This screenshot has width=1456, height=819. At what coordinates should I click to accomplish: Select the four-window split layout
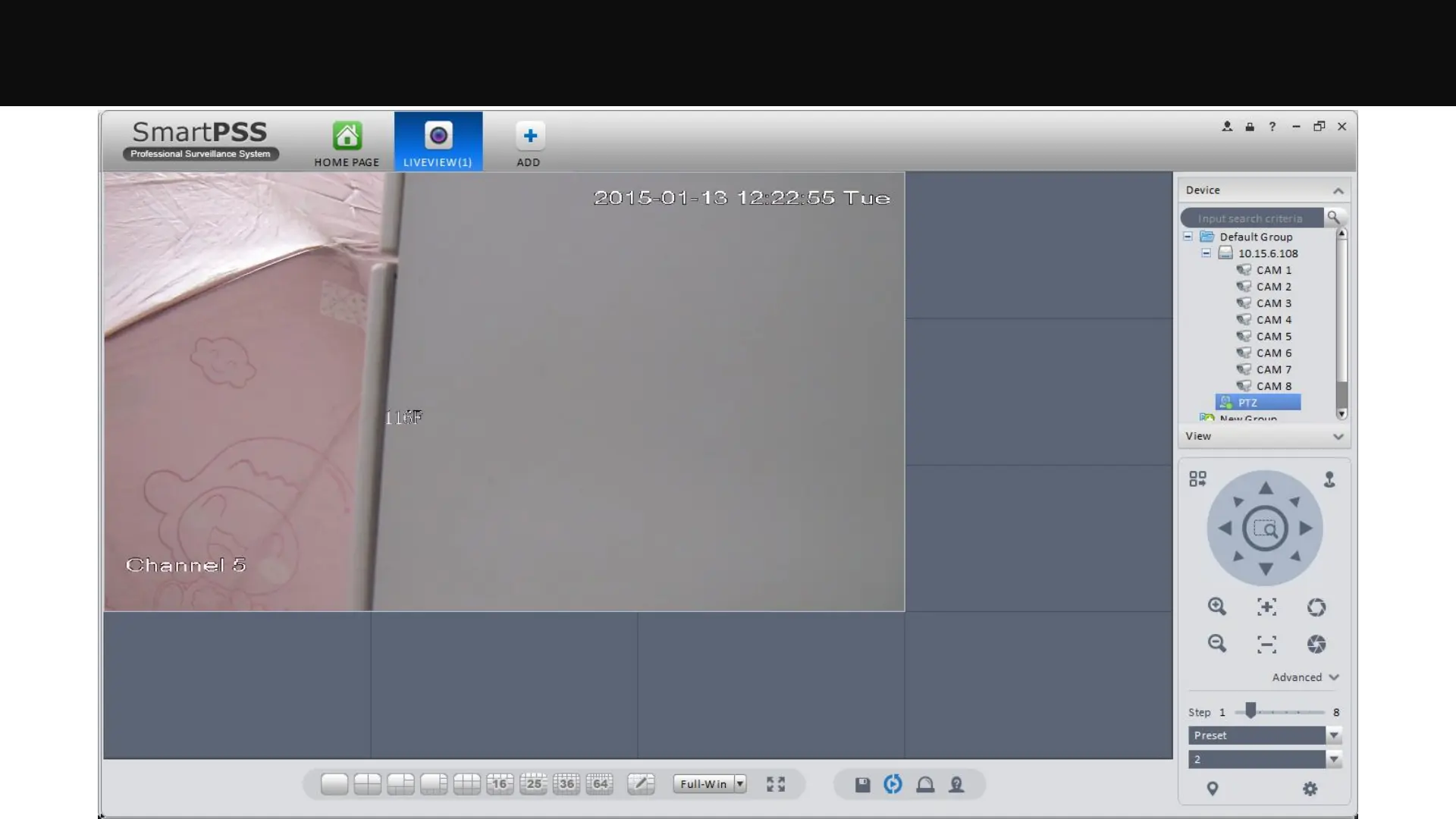click(368, 784)
